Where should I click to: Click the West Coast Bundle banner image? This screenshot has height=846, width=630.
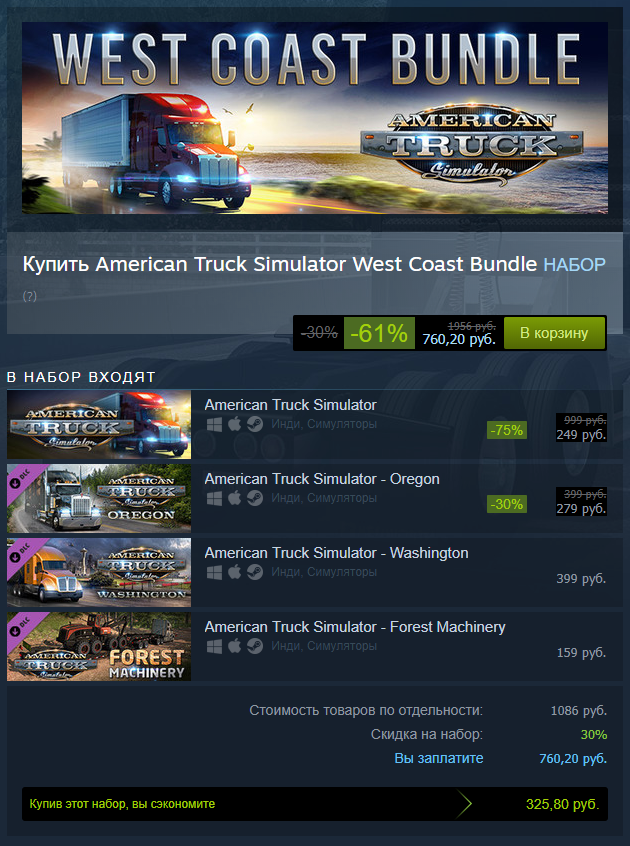315,118
